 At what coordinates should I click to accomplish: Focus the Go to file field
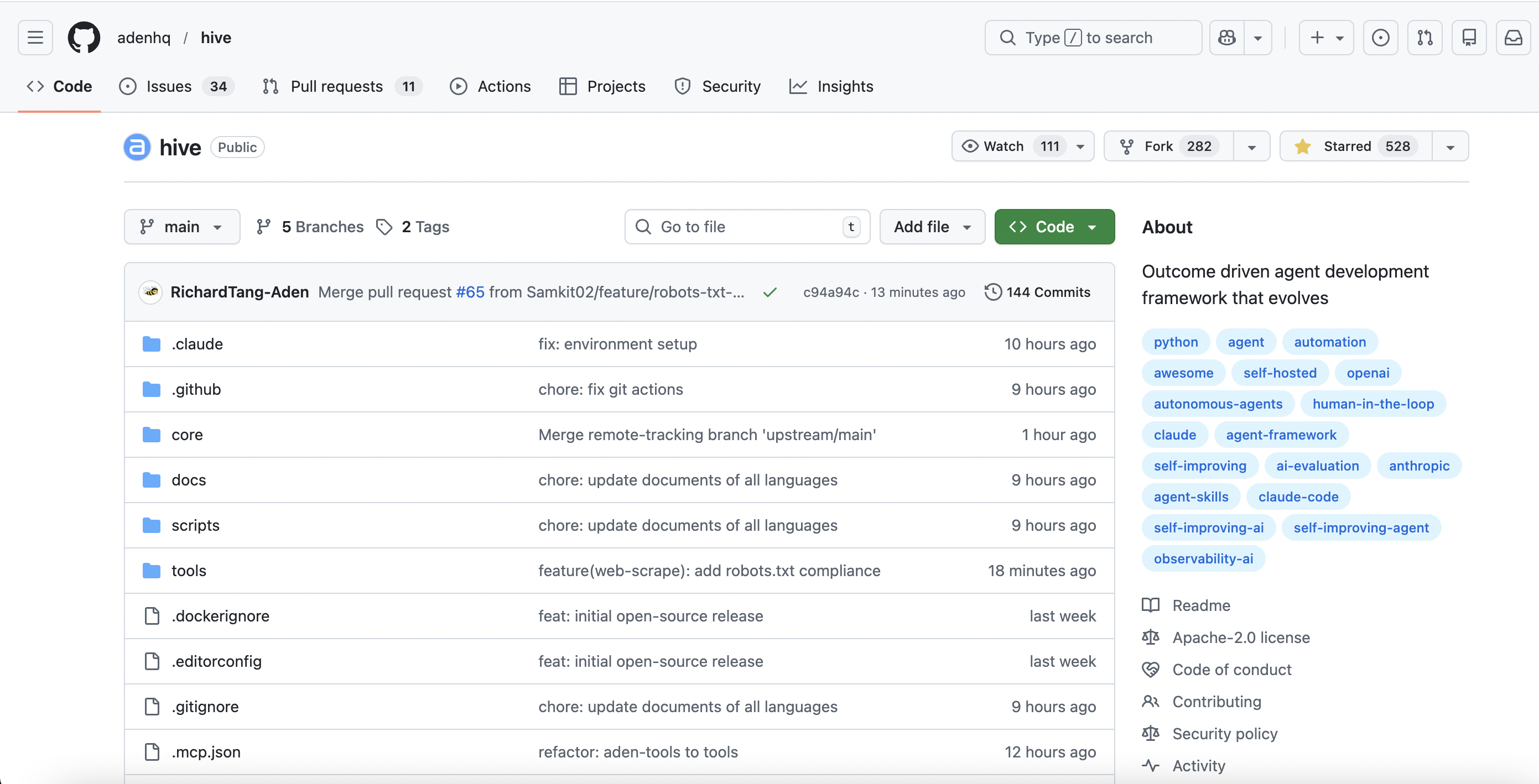pos(741,227)
